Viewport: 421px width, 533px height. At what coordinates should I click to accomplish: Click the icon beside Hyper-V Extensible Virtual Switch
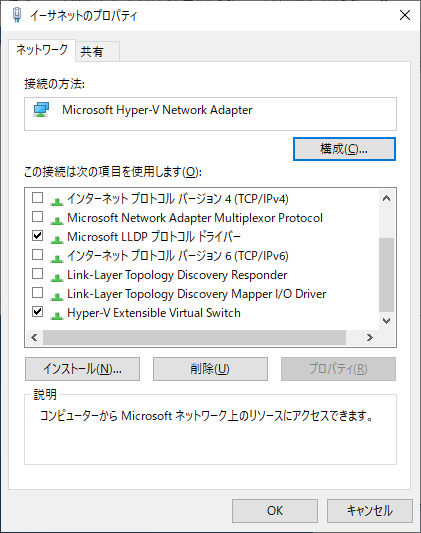click(x=57, y=315)
